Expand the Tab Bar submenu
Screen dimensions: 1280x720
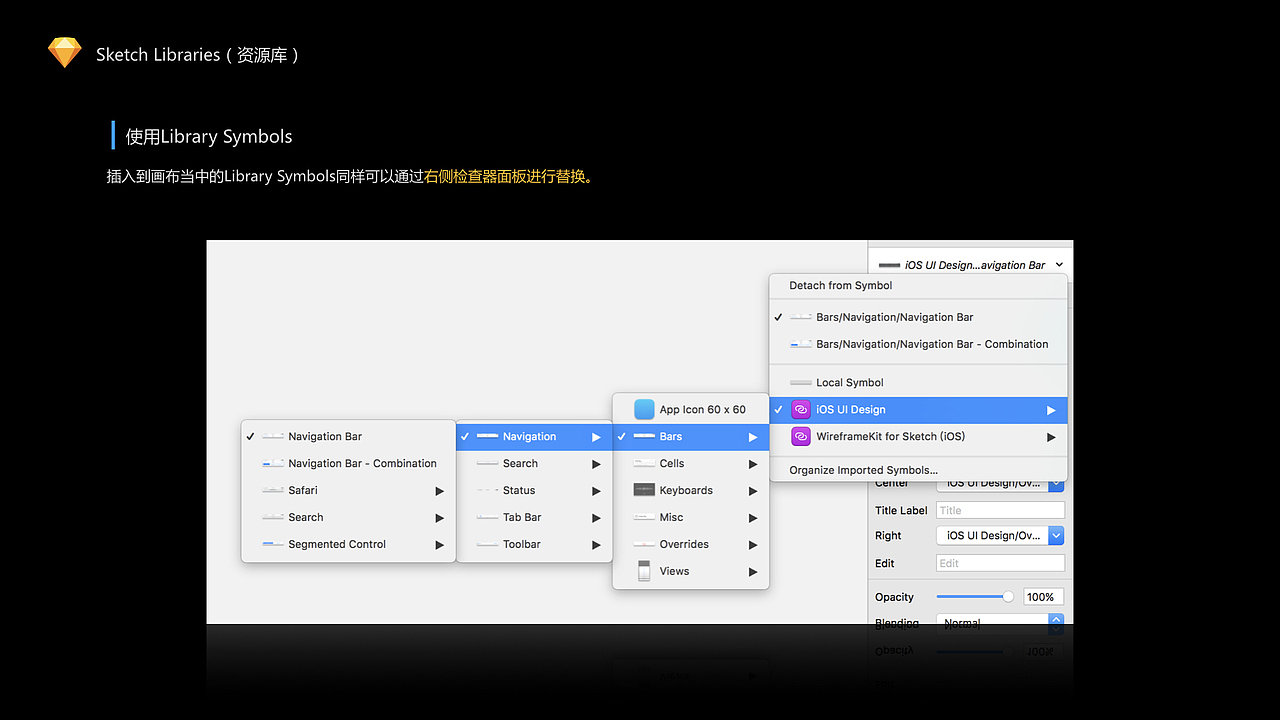tap(534, 517)
